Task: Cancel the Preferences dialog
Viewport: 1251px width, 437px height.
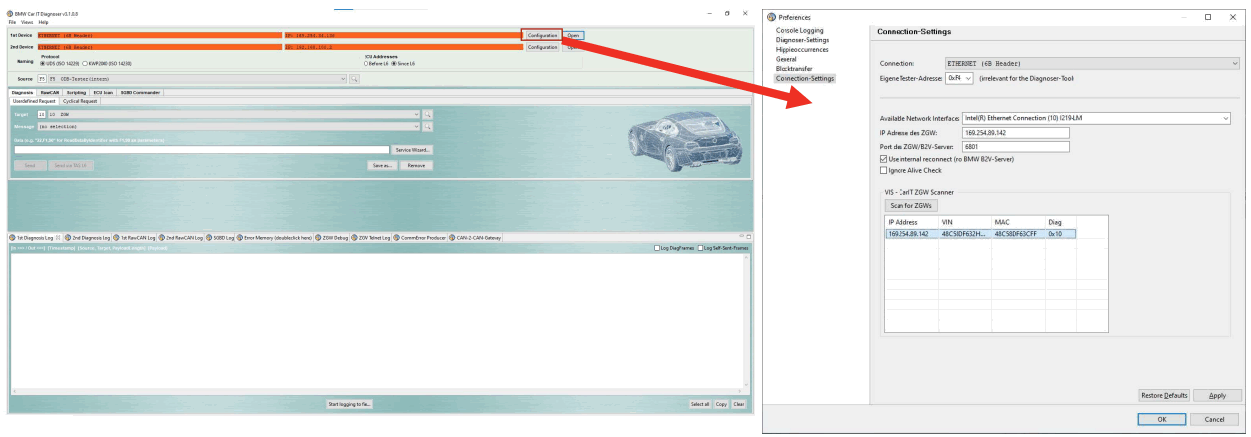Action: coord(1214,419)
